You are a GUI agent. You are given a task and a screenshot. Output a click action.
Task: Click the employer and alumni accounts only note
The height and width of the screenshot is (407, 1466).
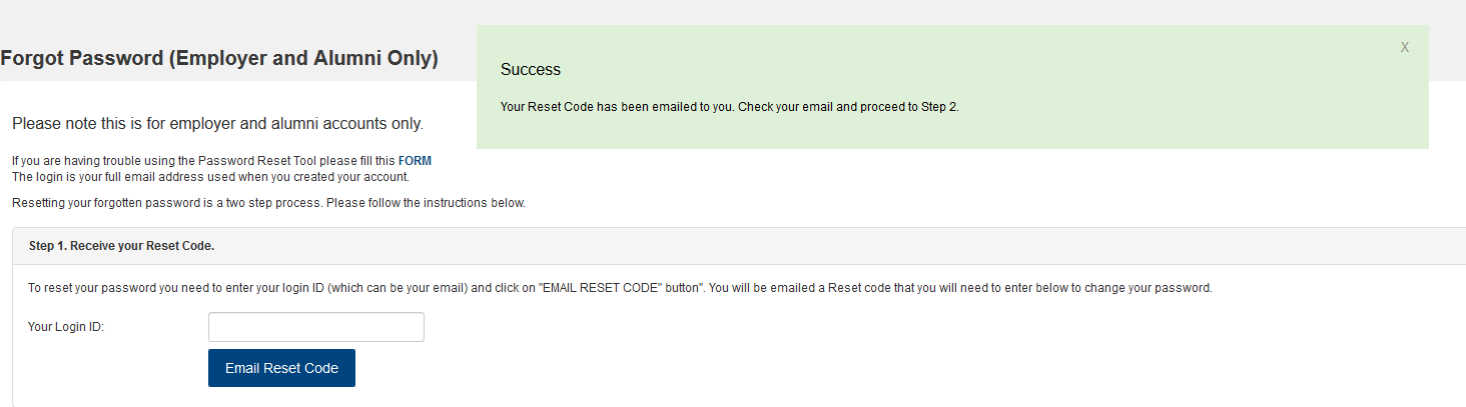point(217,124)
